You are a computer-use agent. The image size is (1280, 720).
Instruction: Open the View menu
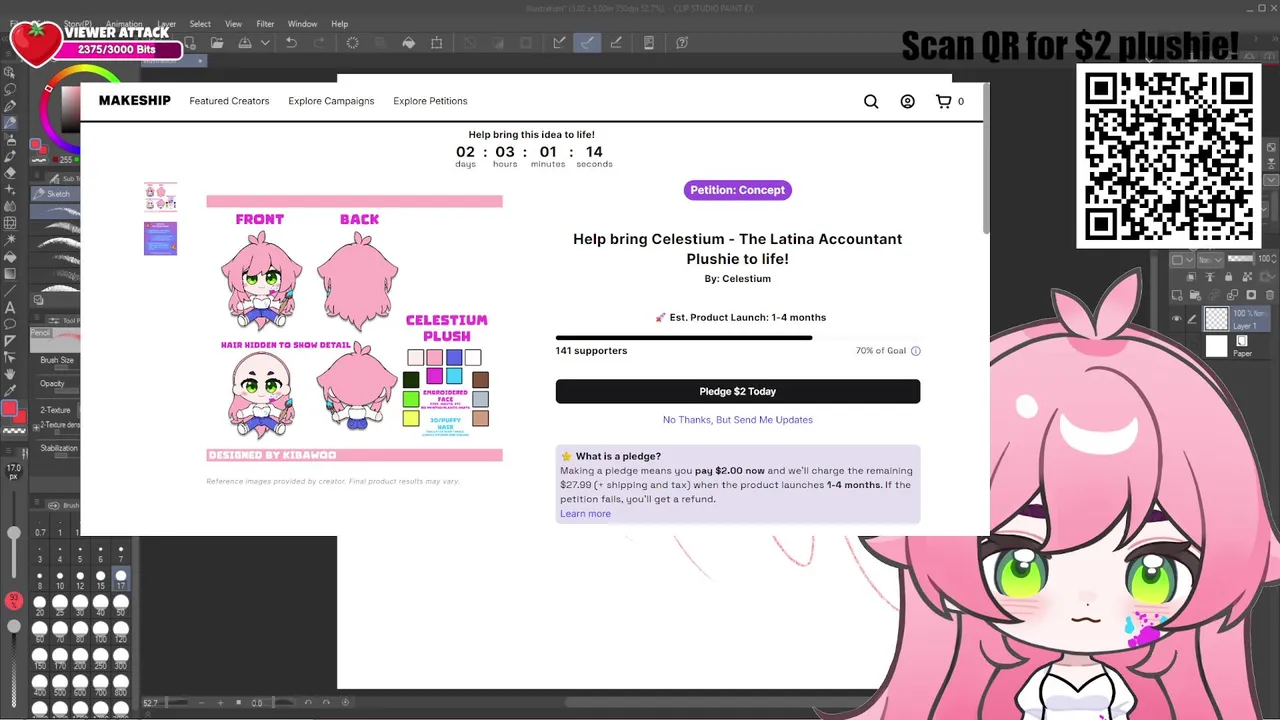coord(233,24)
